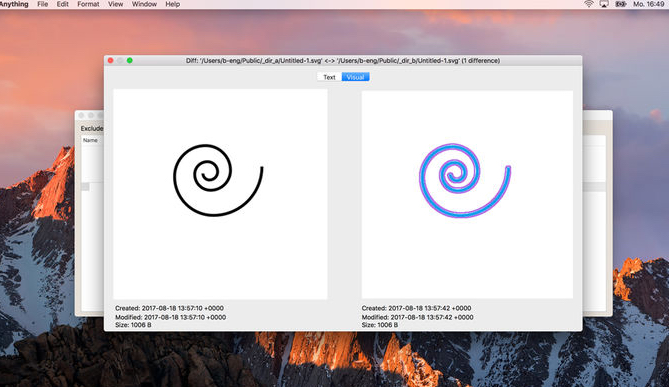Close the Diff window with red button

(x=111, y=61)
